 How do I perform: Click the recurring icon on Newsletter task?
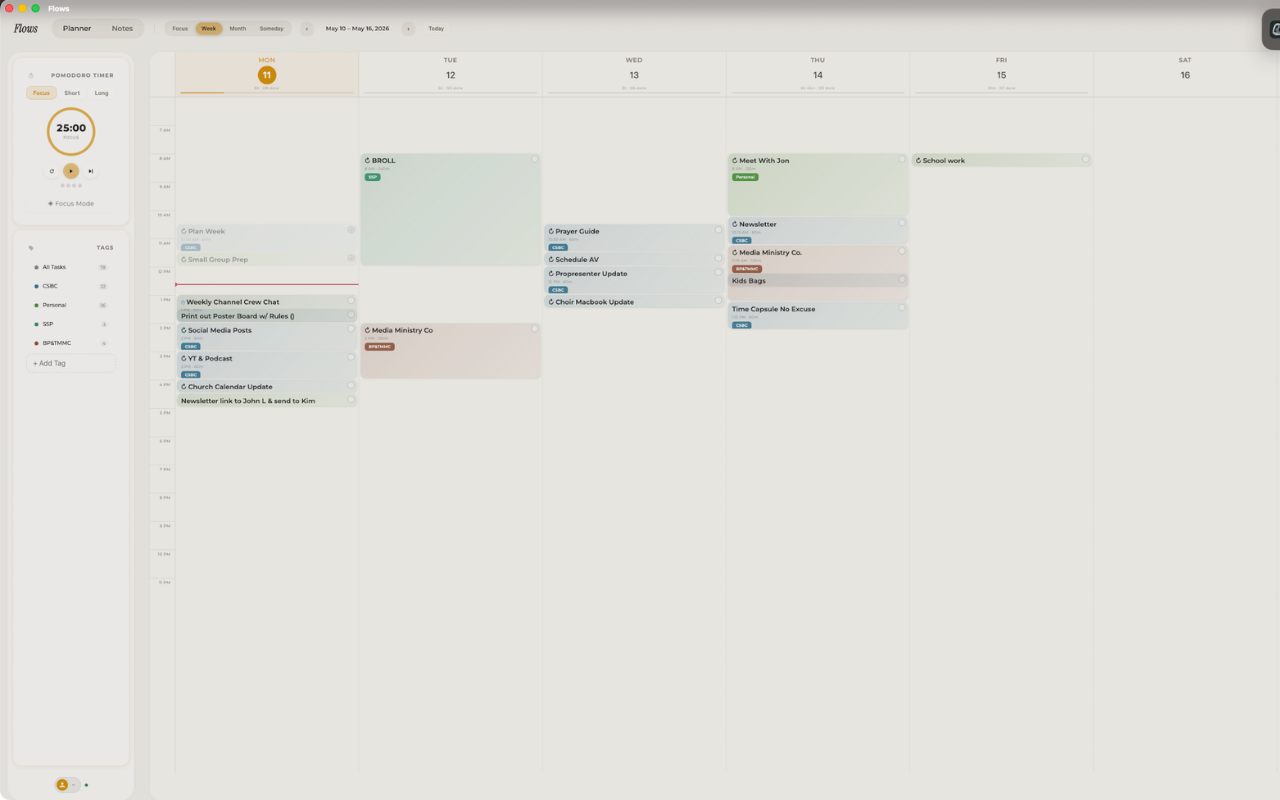(x=735, y=224)
